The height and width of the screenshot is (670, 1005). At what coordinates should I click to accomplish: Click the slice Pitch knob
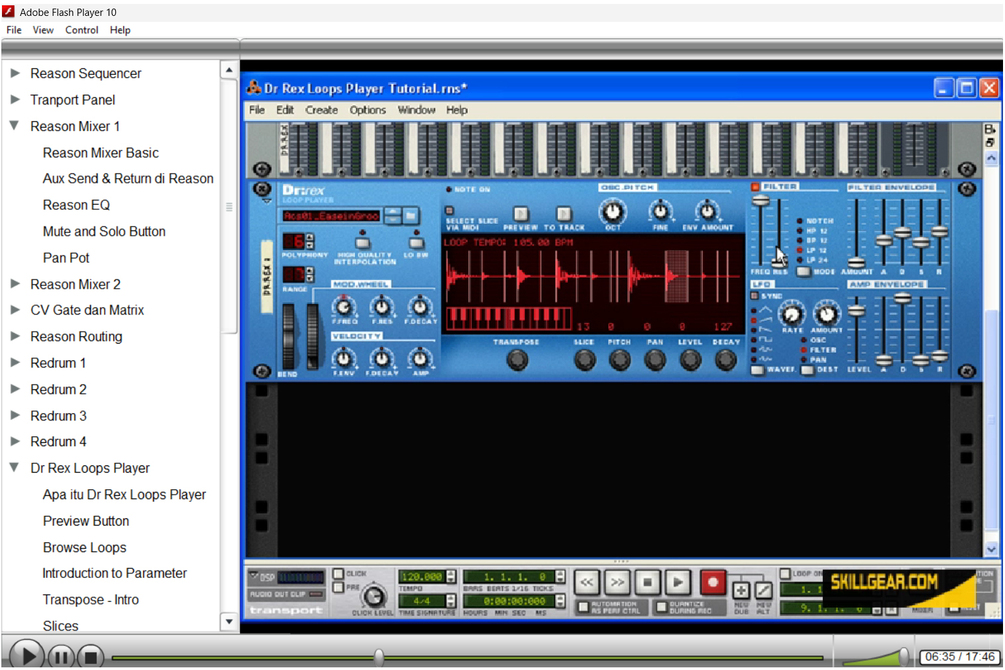(x=619, y=360)
